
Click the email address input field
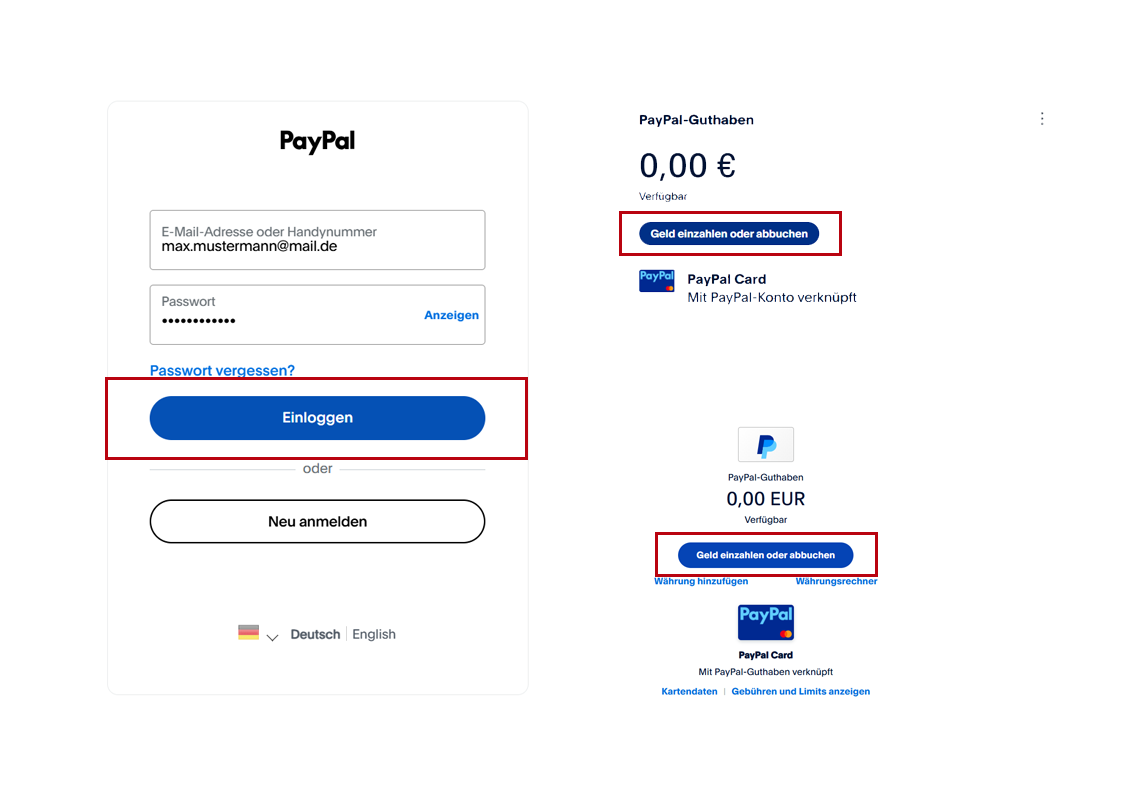(317, 240)
